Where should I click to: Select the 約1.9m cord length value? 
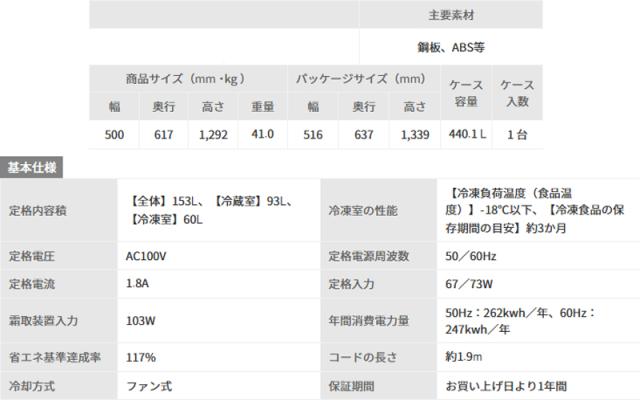[x=464, y=357]
